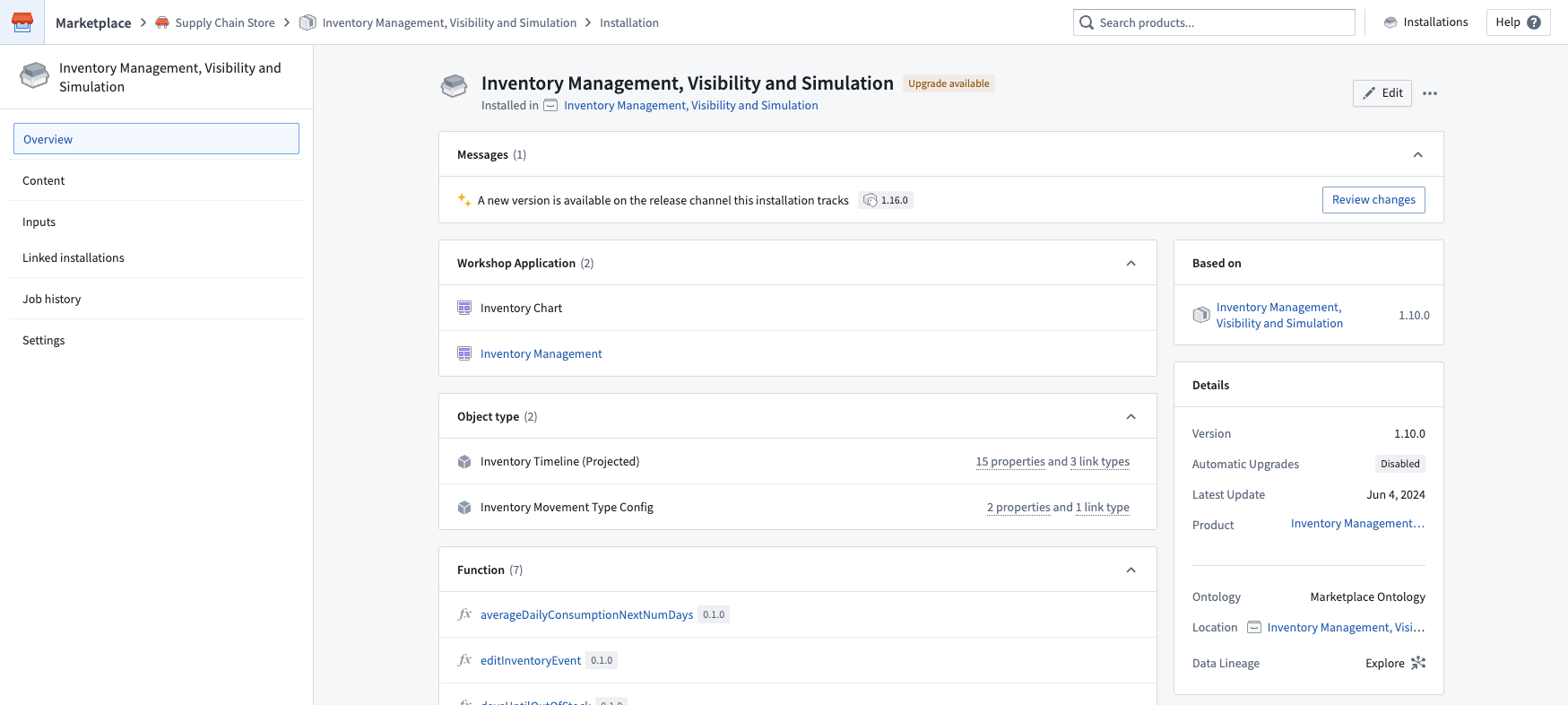Click the Inventory Timeline (Projected) row text
This screenshot has height=705, width=1568.
pos(559,462)
